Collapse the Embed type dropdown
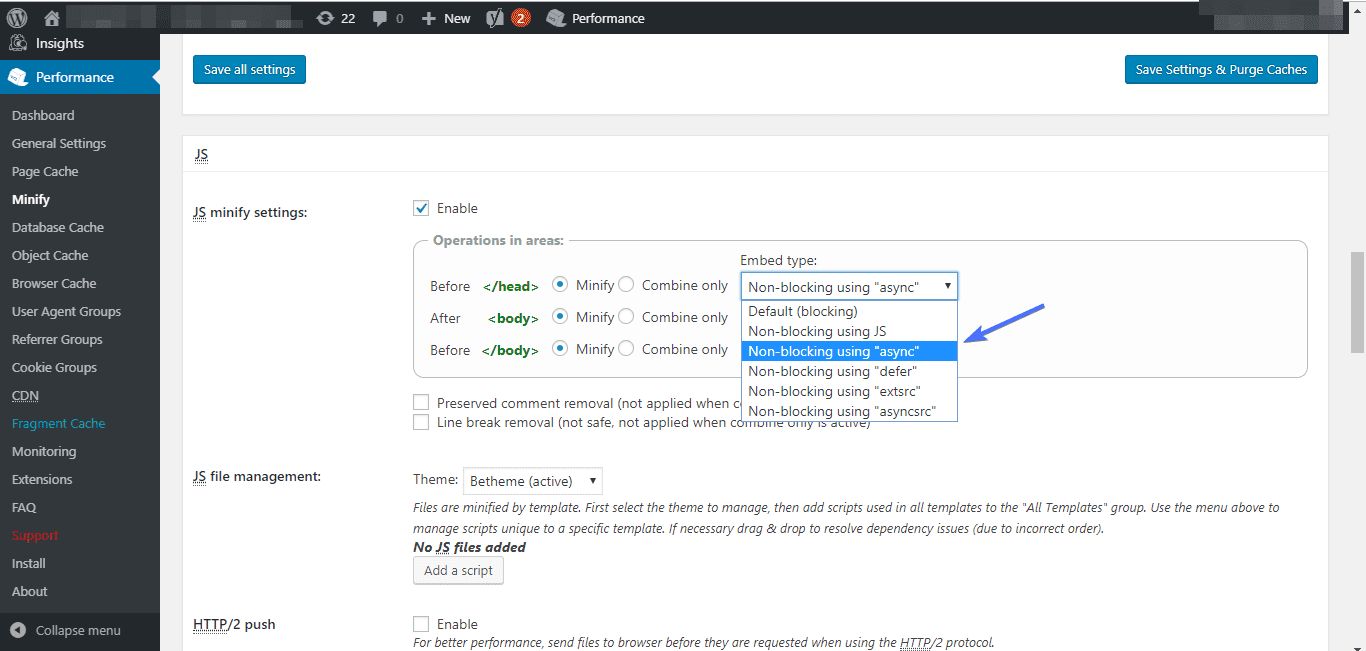Viewport: 1366px width, 651px height. [849, 286]
